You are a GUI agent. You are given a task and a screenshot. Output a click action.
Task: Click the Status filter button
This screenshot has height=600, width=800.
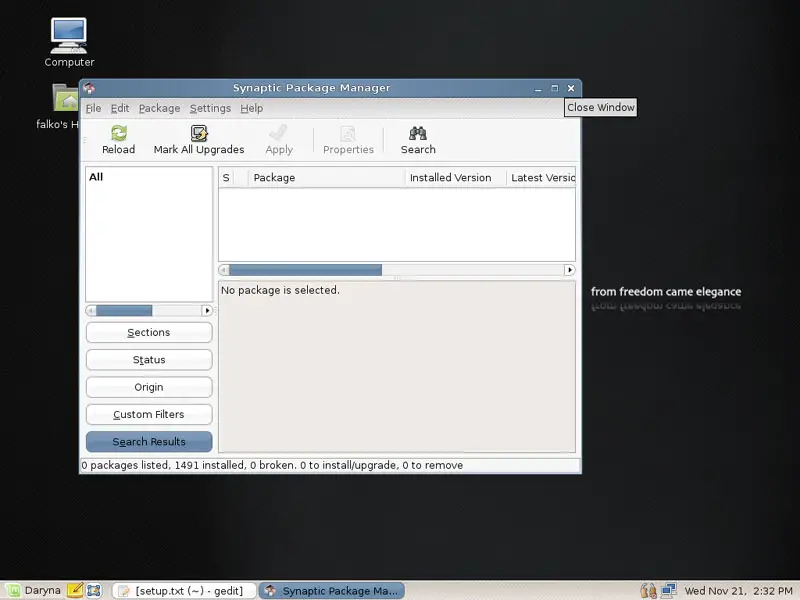[x=149, y=360]
